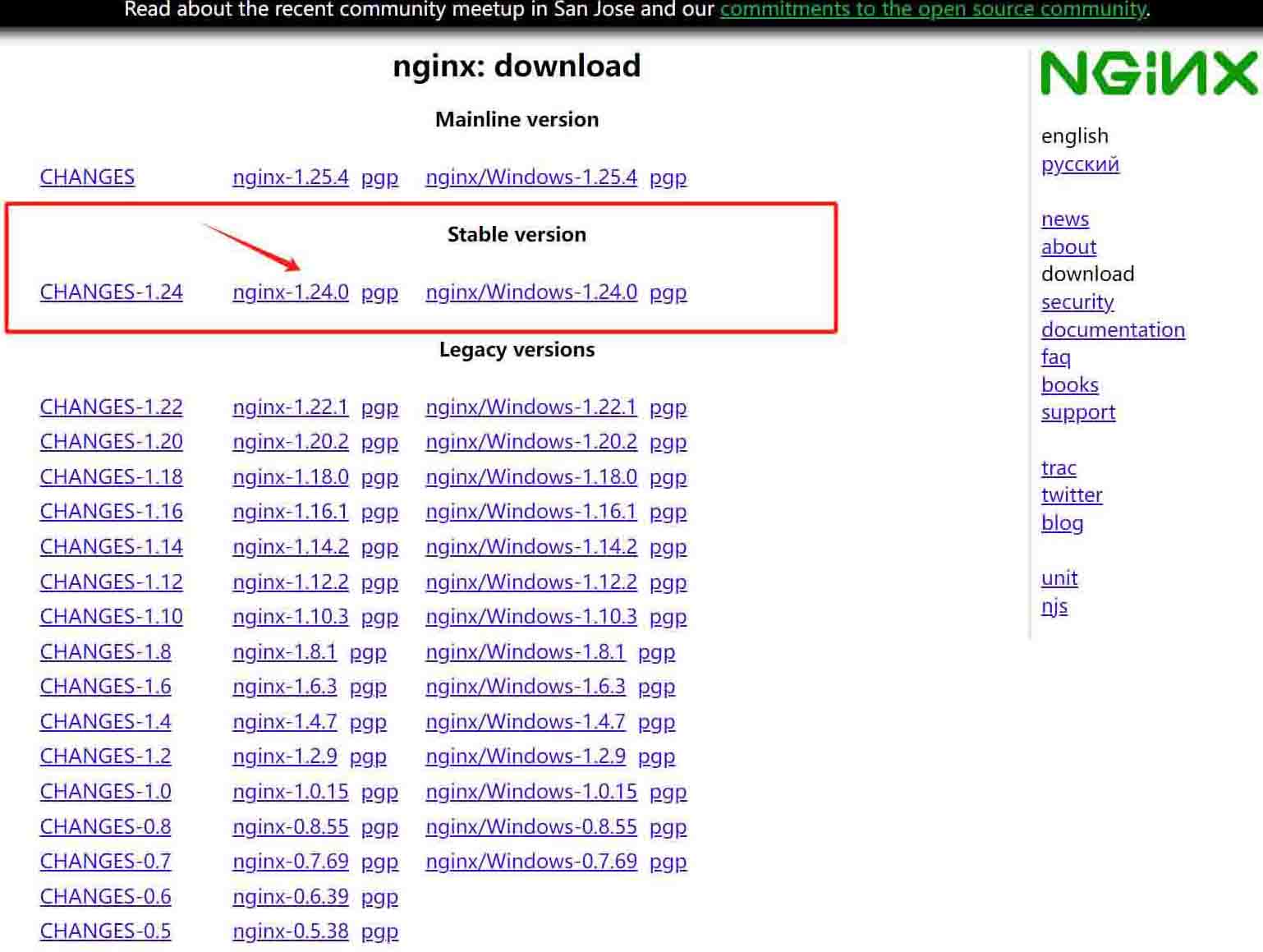Open CHANGES-1.24 link
The image size is (1263, 952).
(x=112, y=292)
